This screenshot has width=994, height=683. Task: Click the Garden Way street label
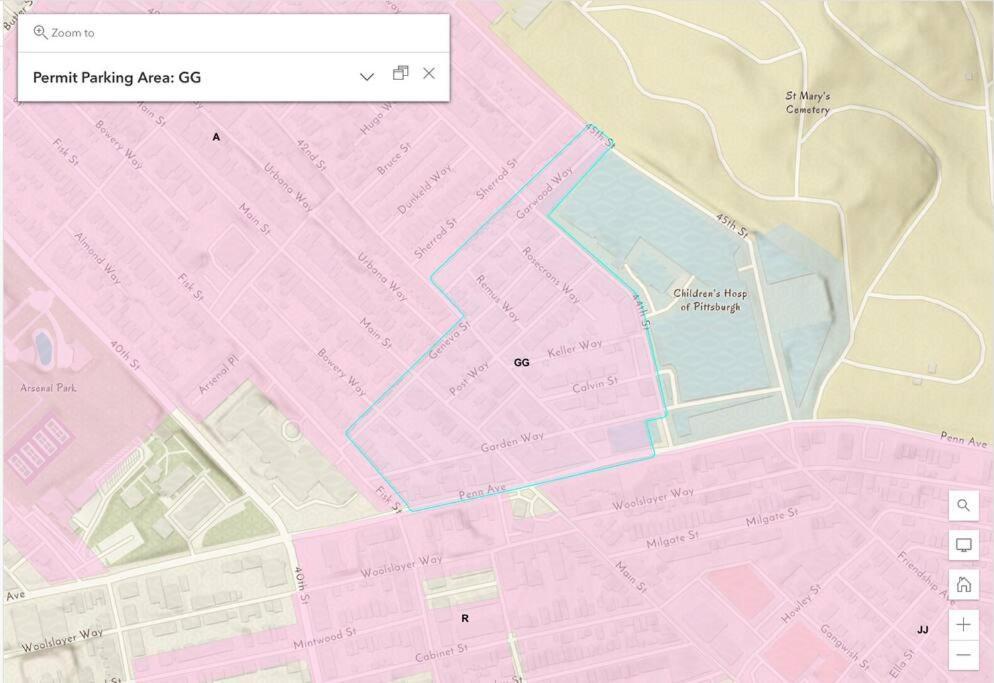512,442
